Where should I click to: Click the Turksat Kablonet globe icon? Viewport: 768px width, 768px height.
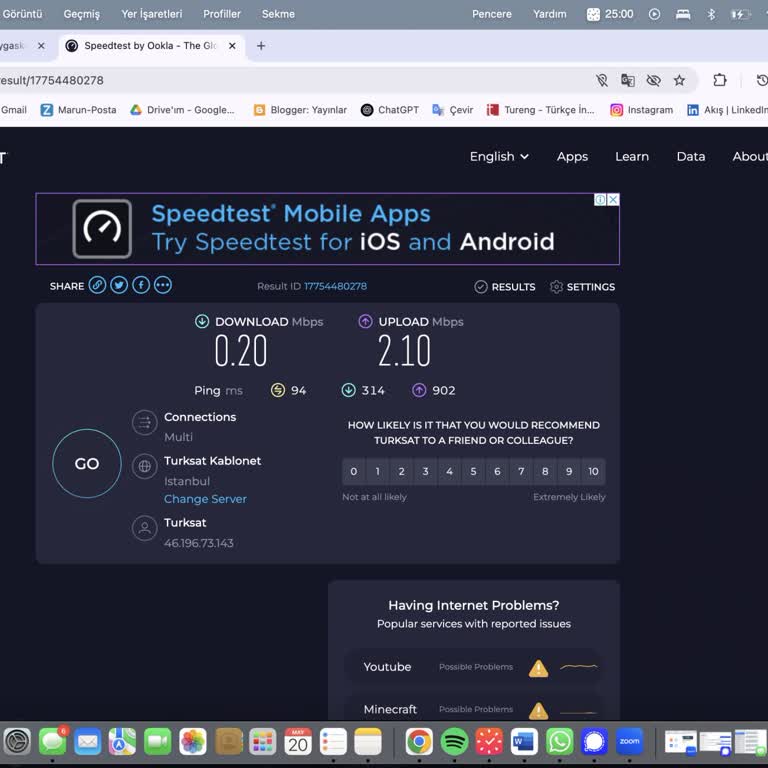point(144,466)
